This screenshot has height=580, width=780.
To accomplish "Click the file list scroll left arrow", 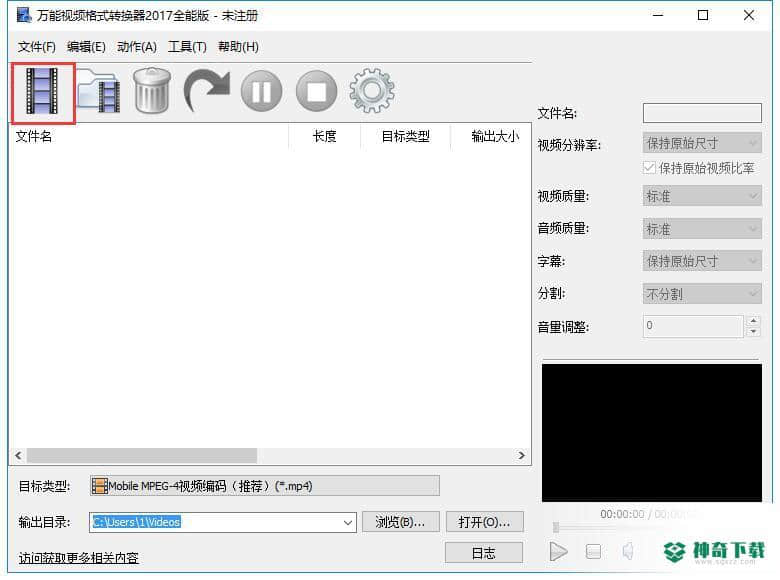I will point(18,455).
